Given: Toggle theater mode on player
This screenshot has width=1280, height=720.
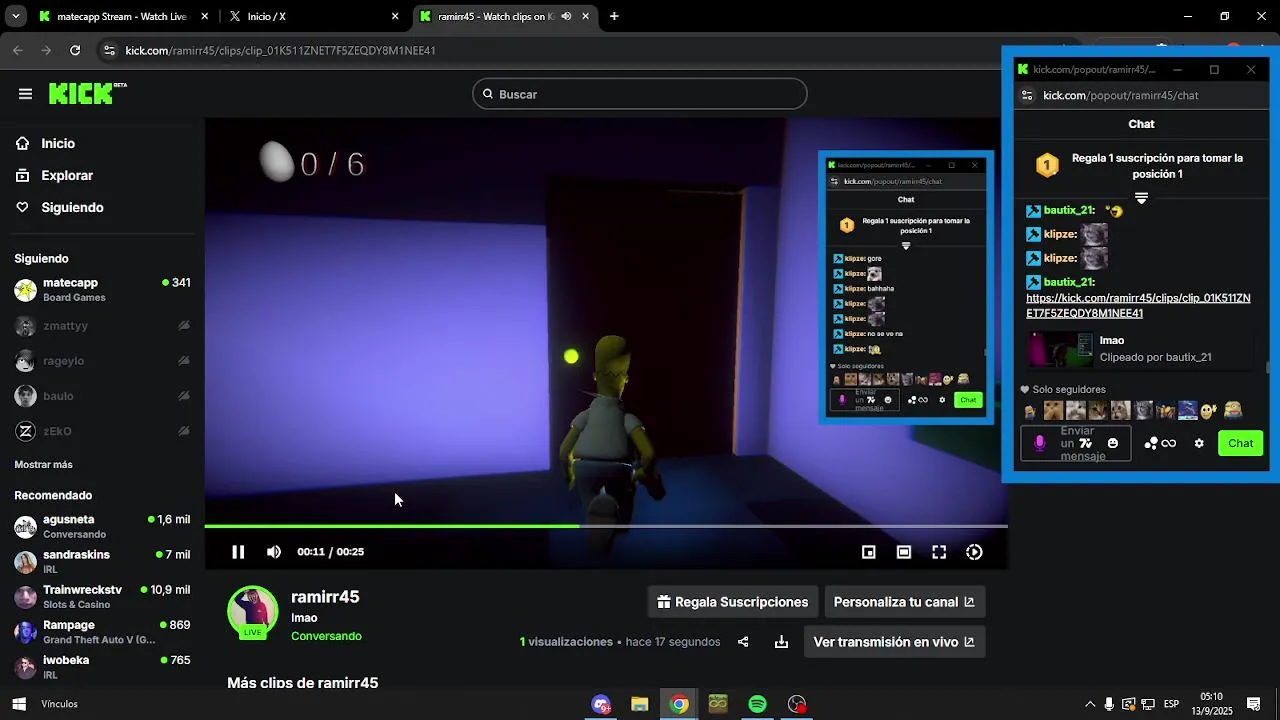Looking at the screenshot, I should point(904,552).
